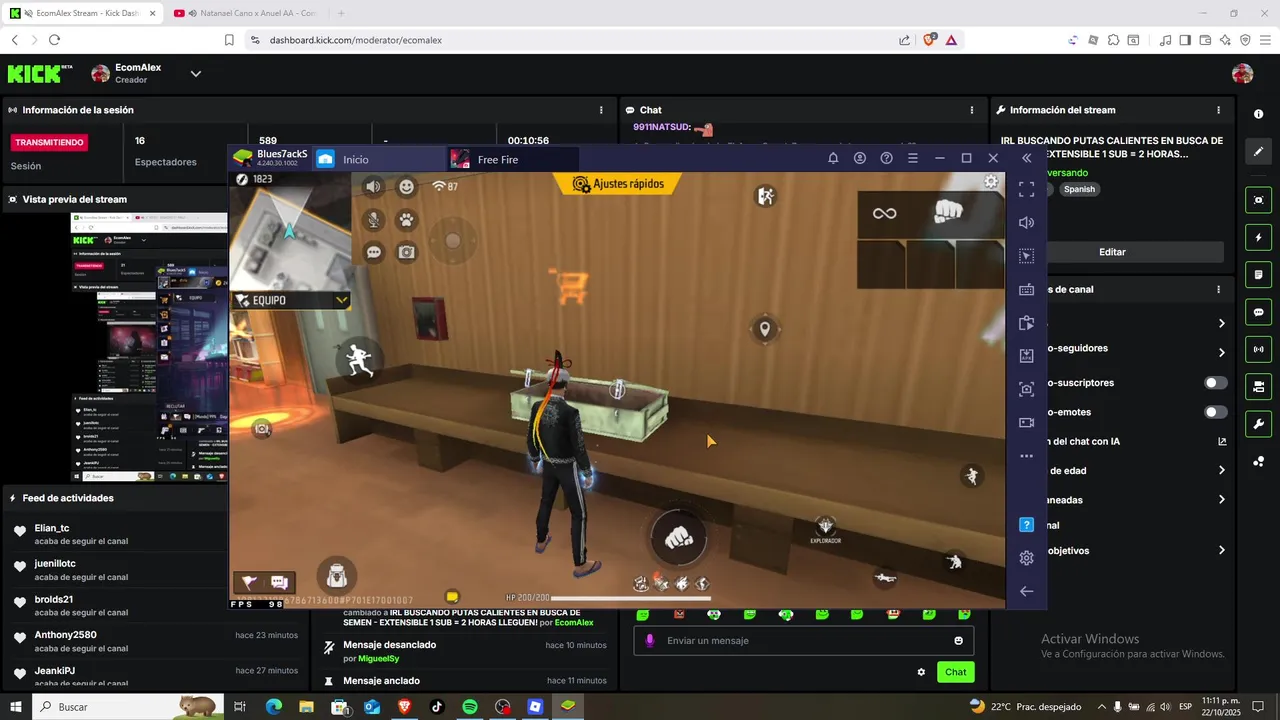Screen dimensions: 1280x720
Task: Click the minimap in Free Fire
Action: (x=290, y=230)
